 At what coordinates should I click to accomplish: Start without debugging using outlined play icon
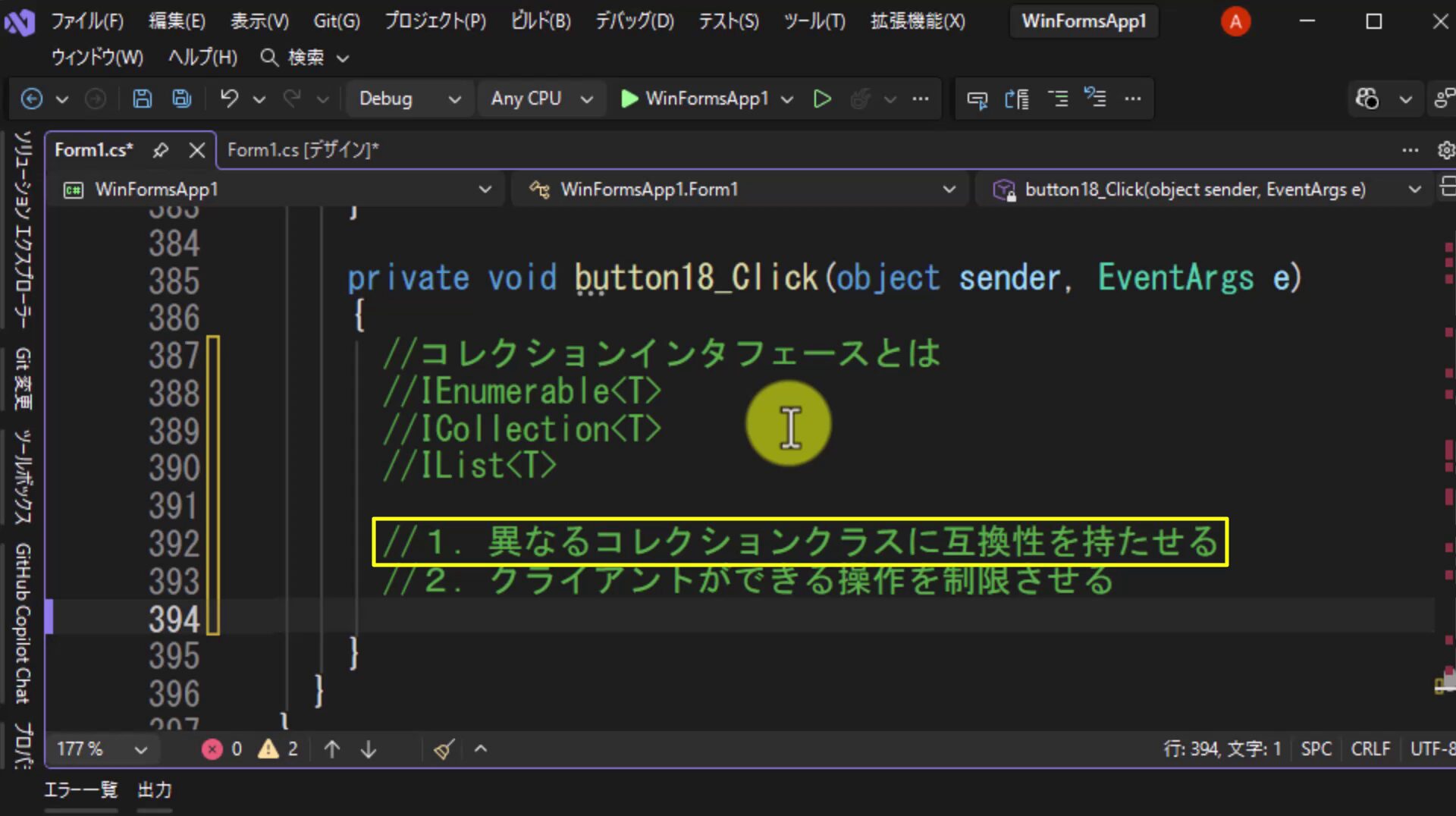[822, 99]
